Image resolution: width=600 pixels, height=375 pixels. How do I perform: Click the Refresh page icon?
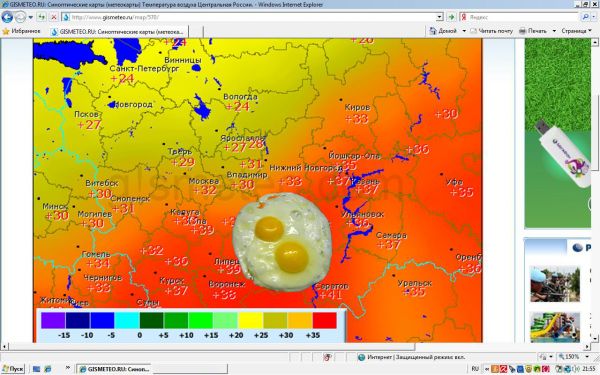click(x=41, y=17)
